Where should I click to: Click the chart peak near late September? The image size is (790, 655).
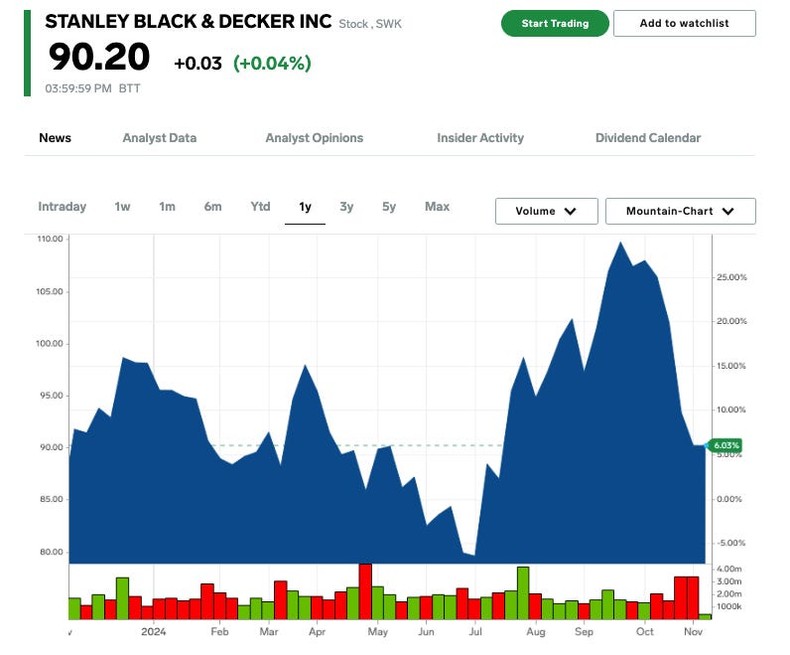[x=621, y=243]
